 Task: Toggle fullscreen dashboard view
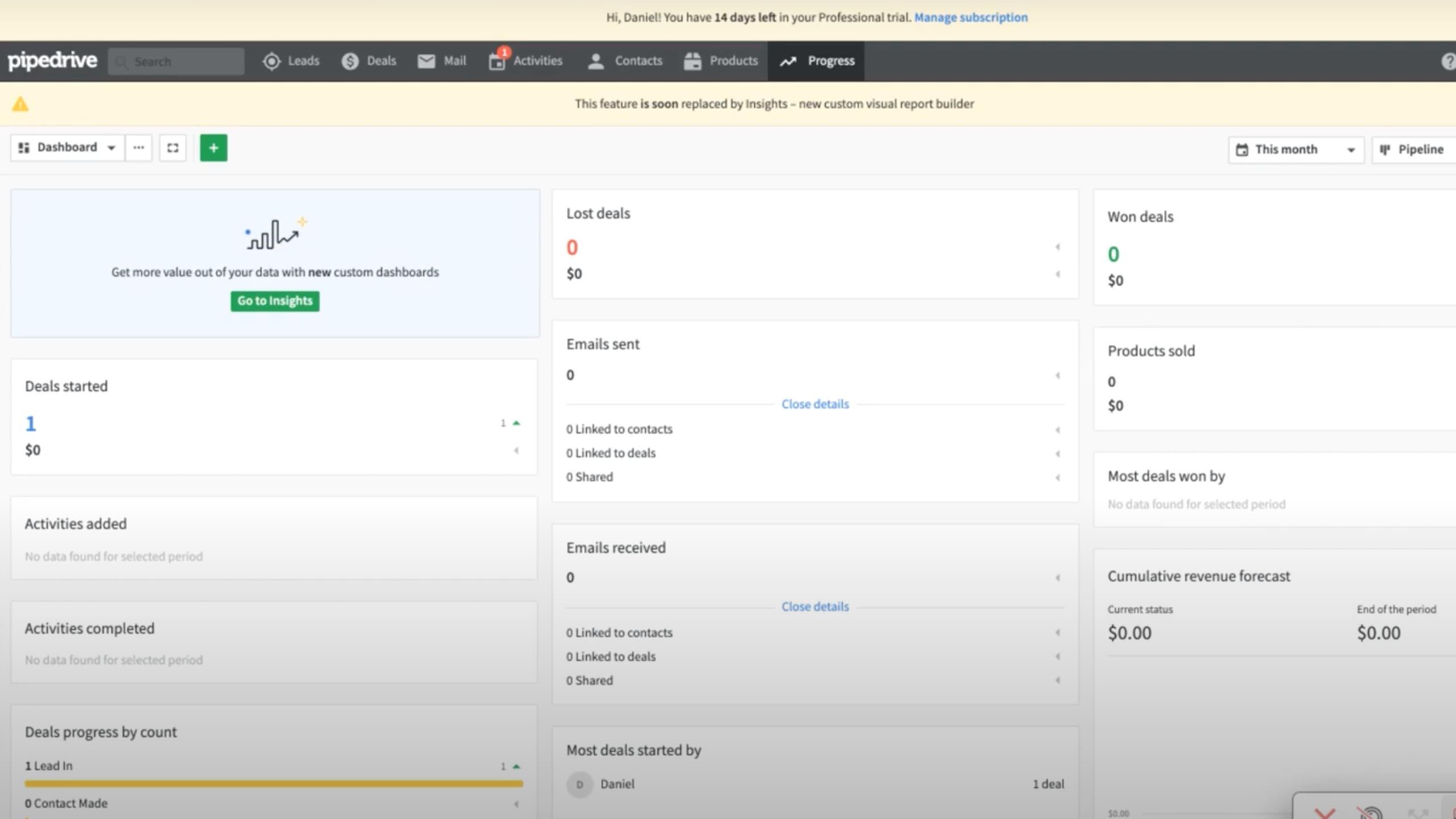point(173,148)
